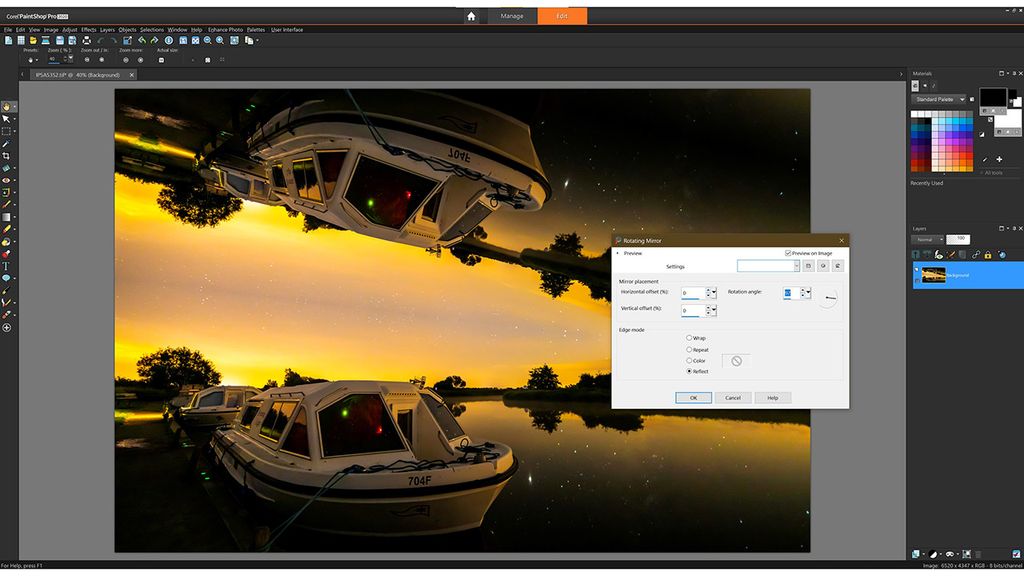Click the Add to Palette plus icon in Materials
The width and height of the screenshot is (1024, 576).
click(999, 159)
